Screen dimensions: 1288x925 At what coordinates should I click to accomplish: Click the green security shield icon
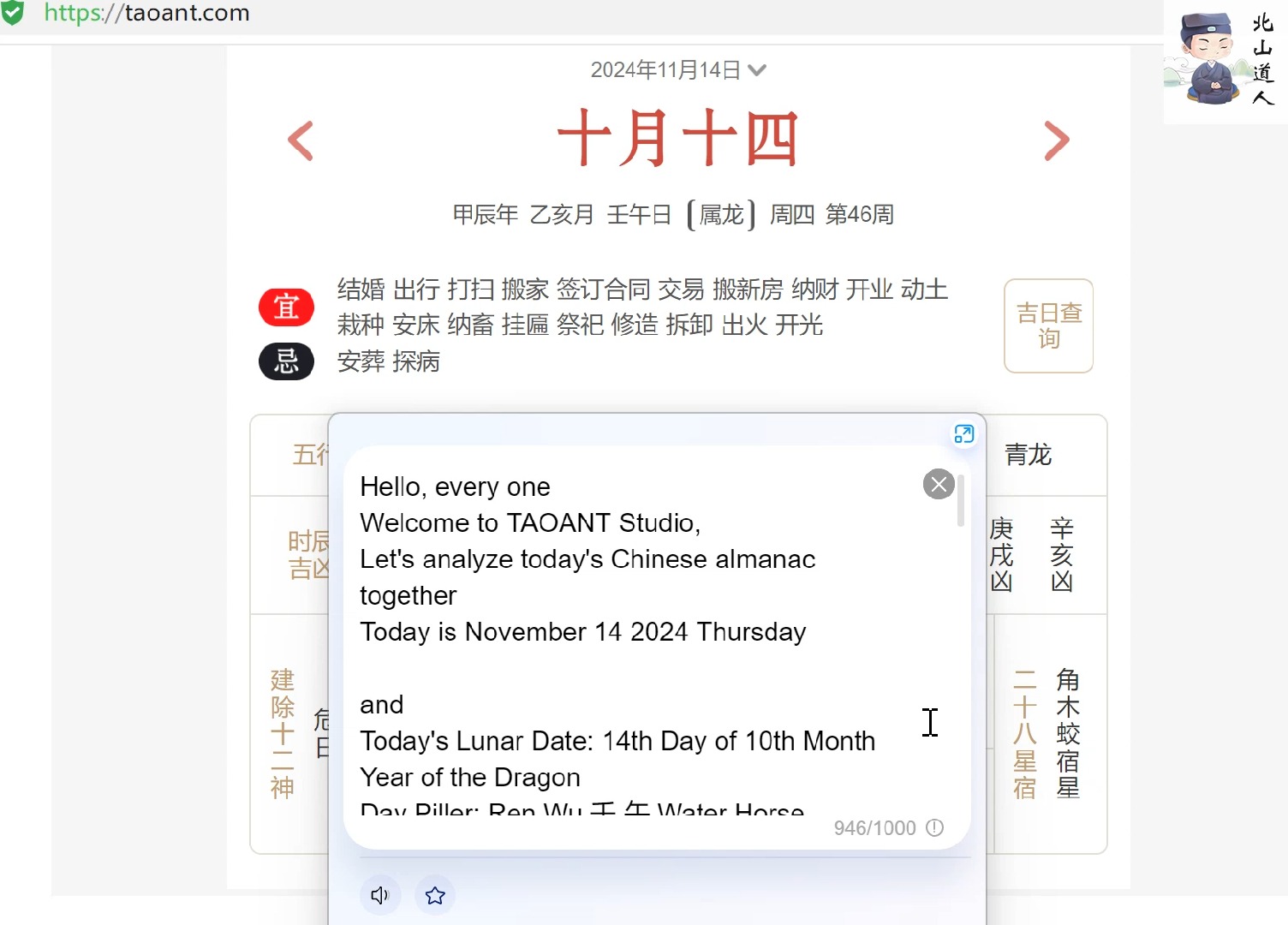pos(13,13)
